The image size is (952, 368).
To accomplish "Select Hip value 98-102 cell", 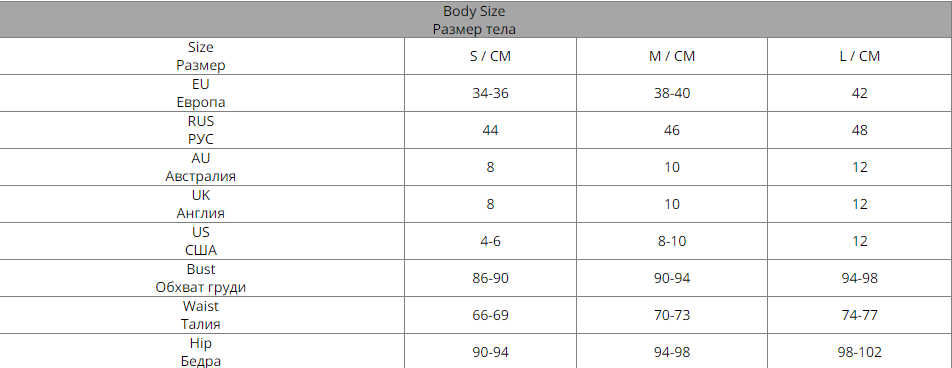I will click(x=860, y=352).
